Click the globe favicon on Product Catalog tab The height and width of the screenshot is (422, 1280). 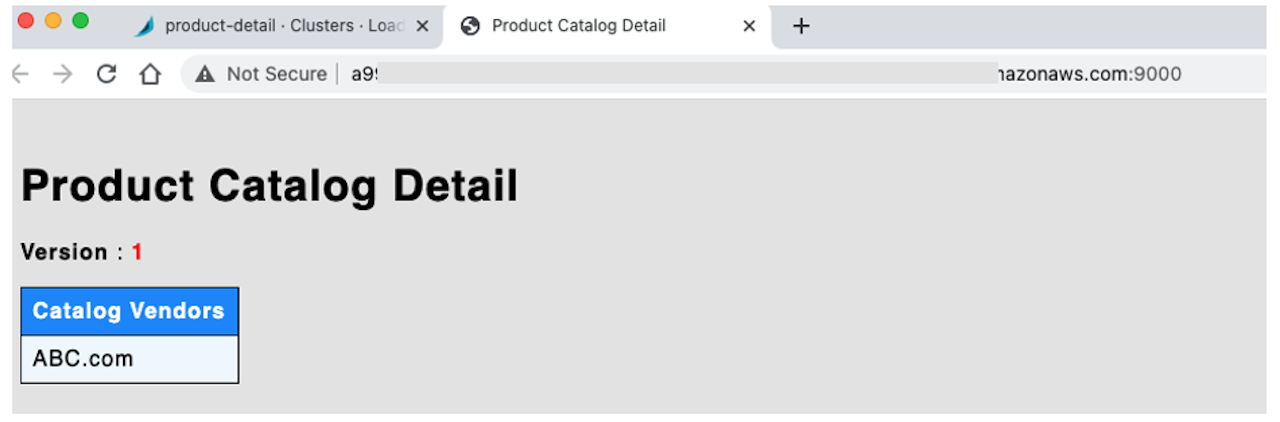click(x=470, y=26)
